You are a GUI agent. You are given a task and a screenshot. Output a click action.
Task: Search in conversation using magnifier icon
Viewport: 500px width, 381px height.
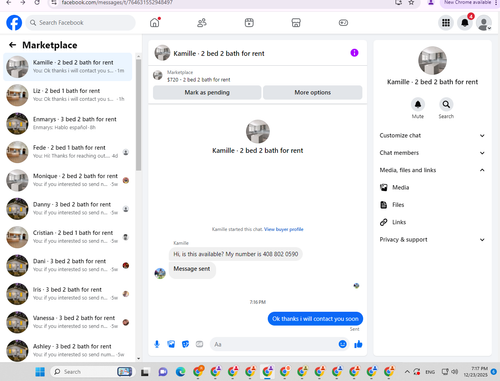click(446, 105)
